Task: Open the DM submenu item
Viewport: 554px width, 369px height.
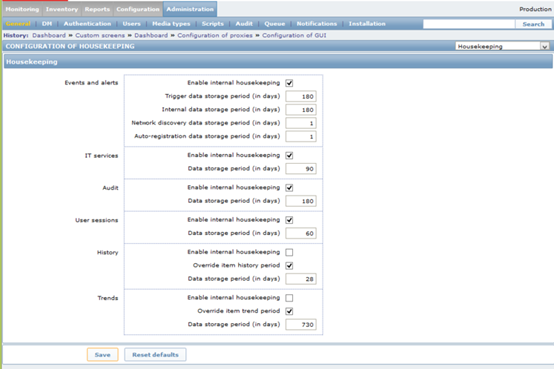Action: (47, 24)
